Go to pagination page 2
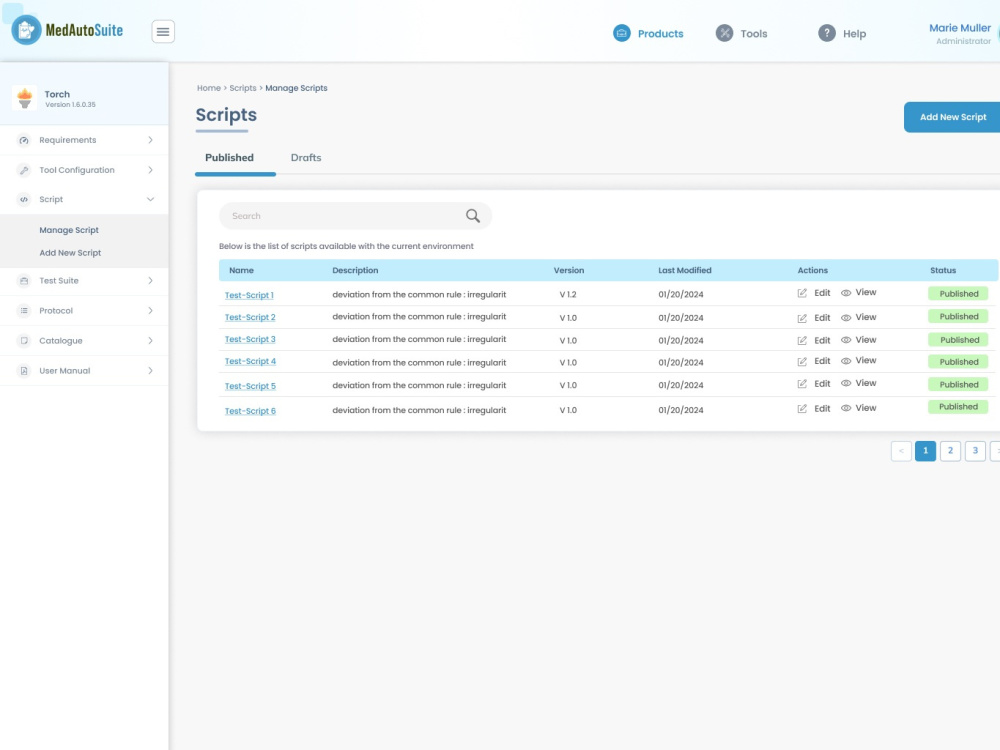Screen dimensions: 1000x750 pyautogui.click(x=950, y=451)
